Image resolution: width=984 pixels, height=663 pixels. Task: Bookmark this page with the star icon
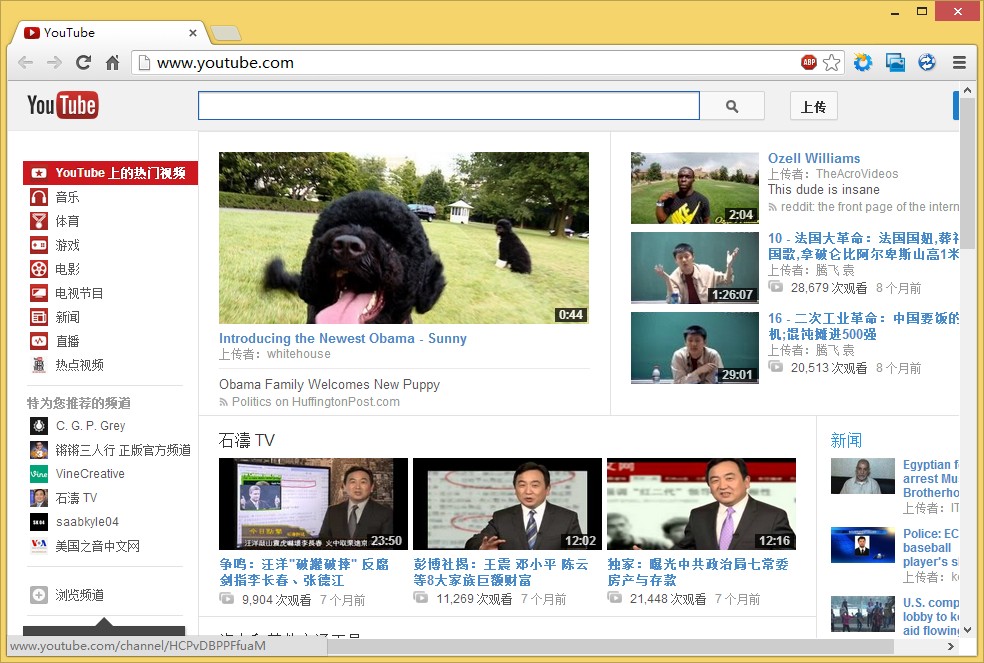coord(832,63)
